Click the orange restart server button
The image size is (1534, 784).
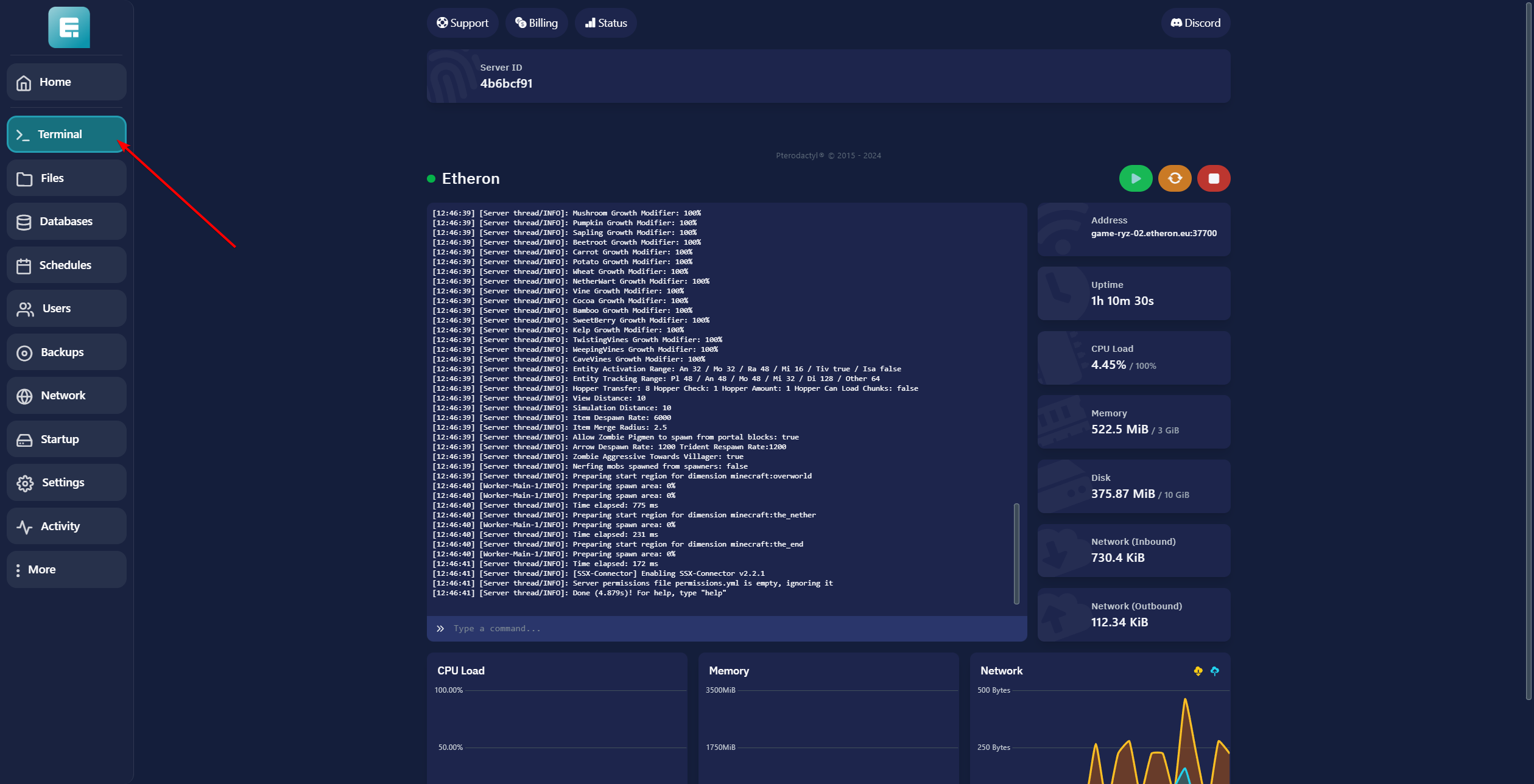coord(1175,178)
